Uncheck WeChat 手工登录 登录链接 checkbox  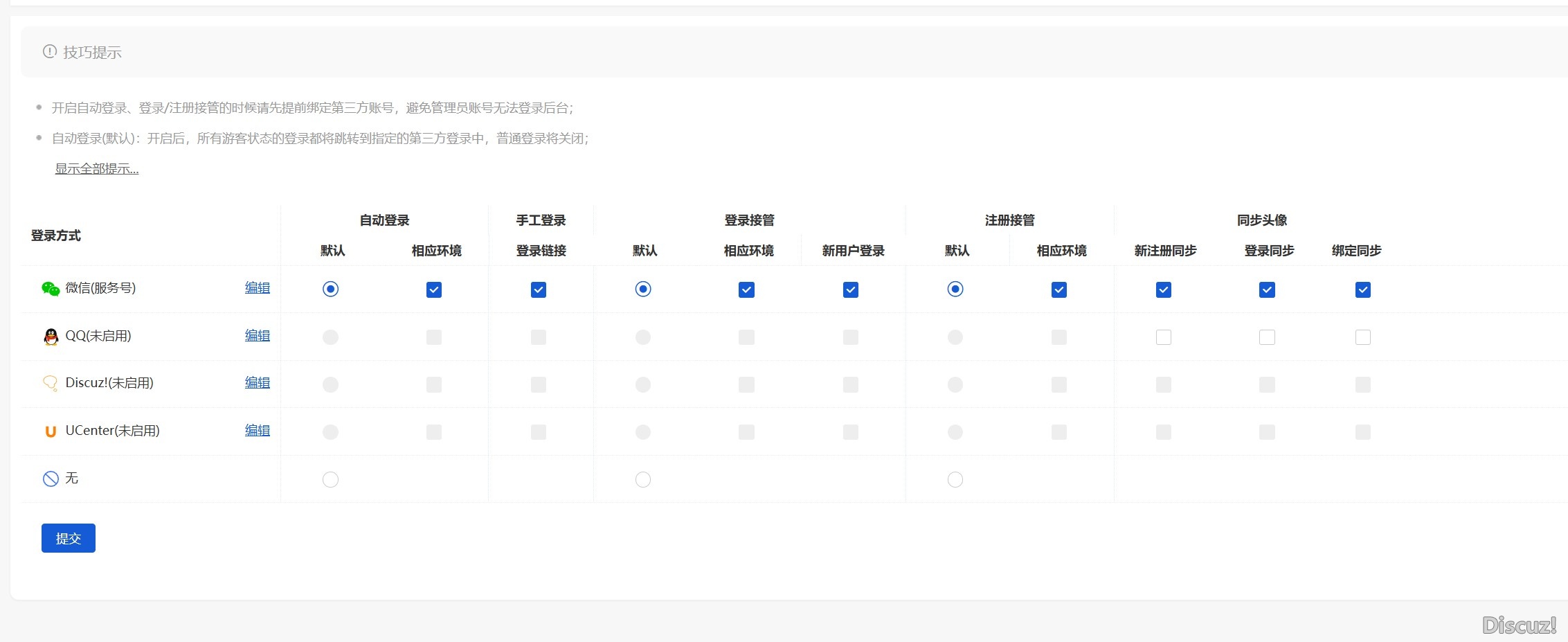[539, 289]
